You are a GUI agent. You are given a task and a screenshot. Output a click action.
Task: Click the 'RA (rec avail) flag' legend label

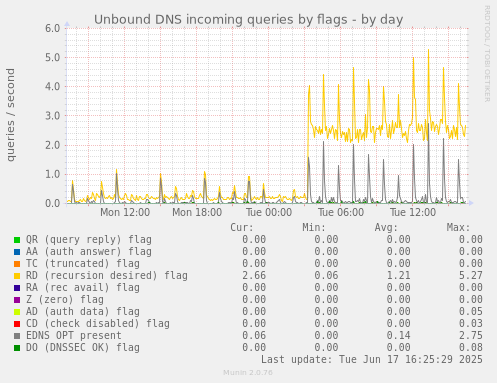83,288
